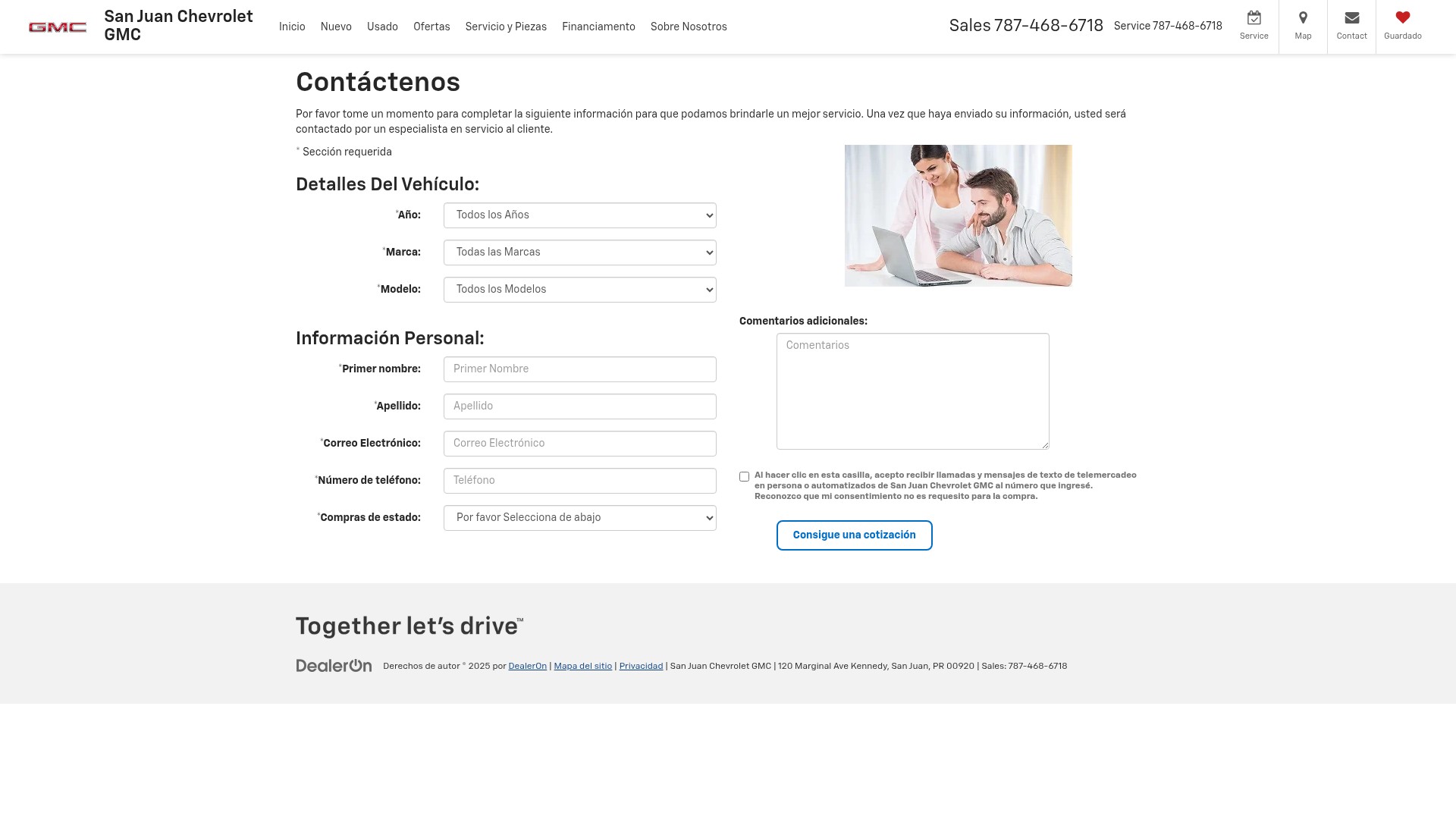
Task: Go to the Inicio menu item
Action: tap(292, 27)
